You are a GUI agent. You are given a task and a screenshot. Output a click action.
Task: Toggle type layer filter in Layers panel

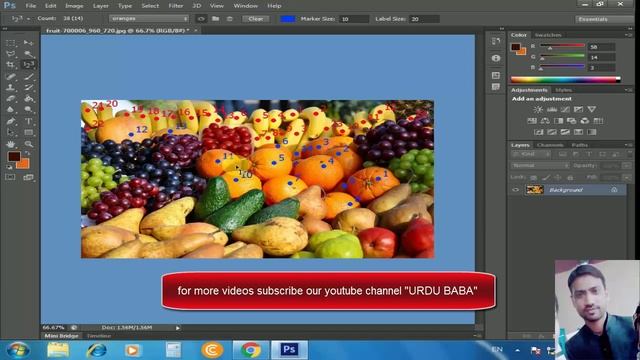589,154
